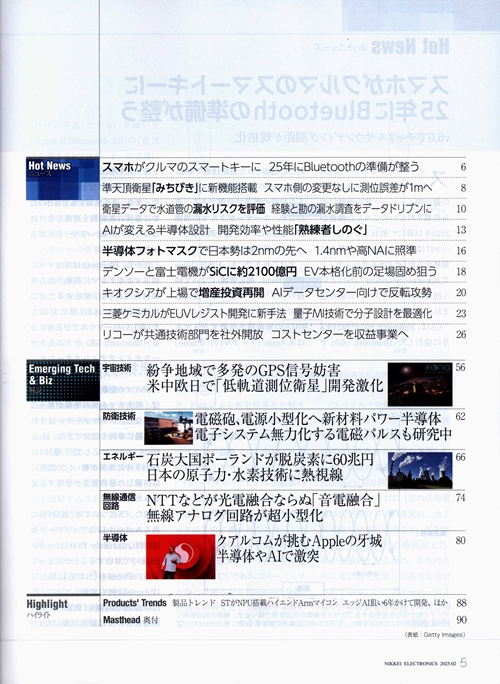The height and width of the screenshot is (684, 500).
Task: Click the Emerging Tech & Biz section label
Action: [x=63, y=380]
